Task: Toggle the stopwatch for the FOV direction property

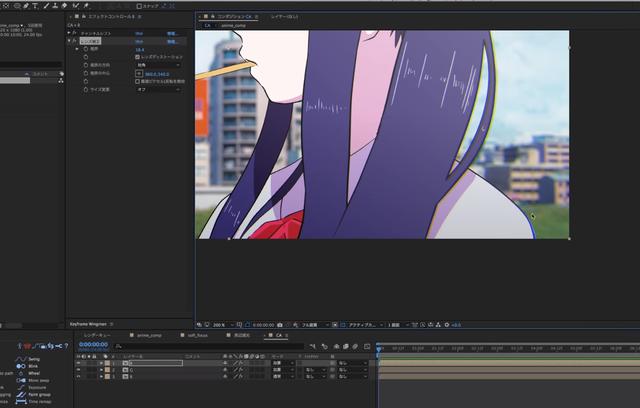Action: 86,65
